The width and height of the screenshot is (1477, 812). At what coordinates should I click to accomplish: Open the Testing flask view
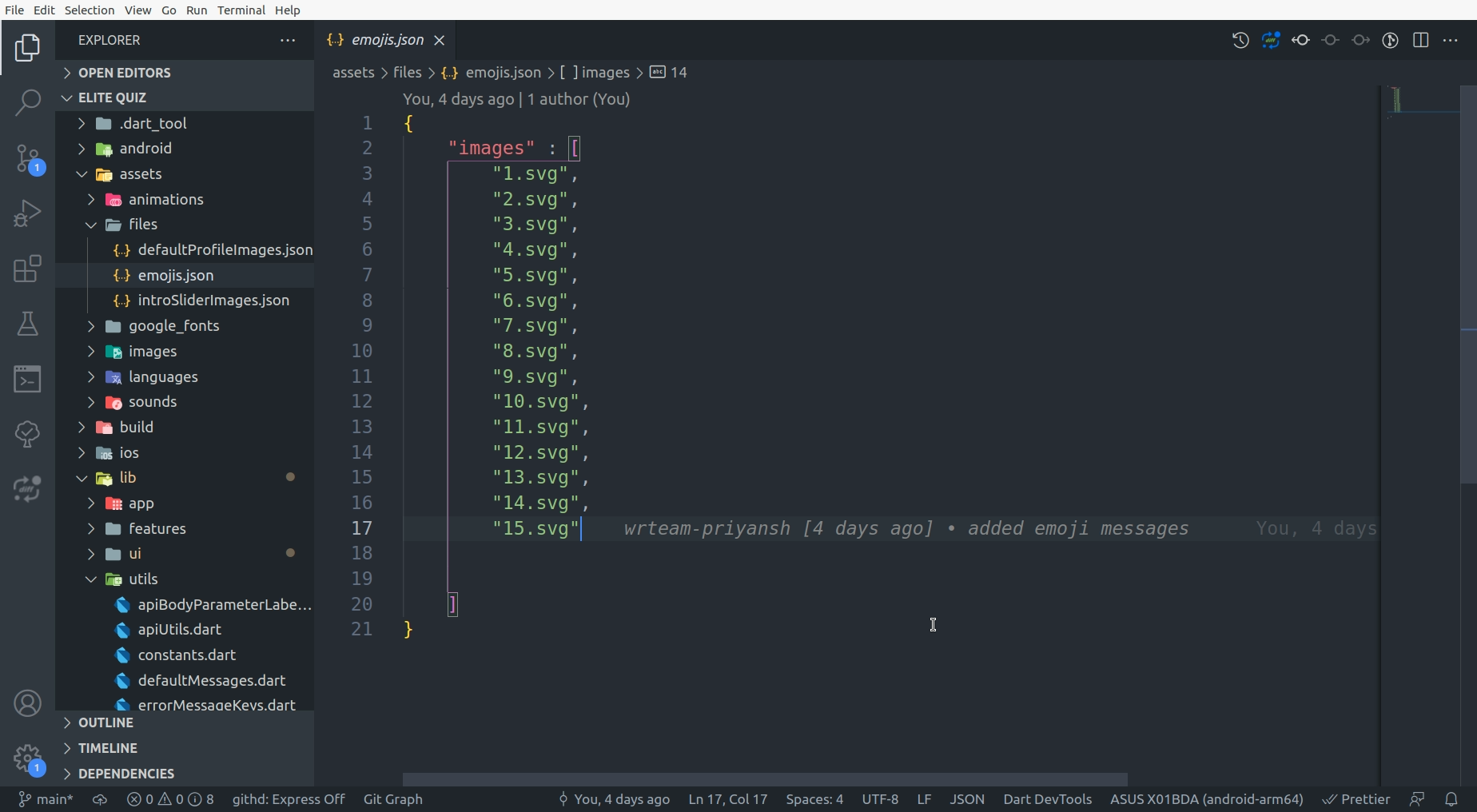[27, 324]
